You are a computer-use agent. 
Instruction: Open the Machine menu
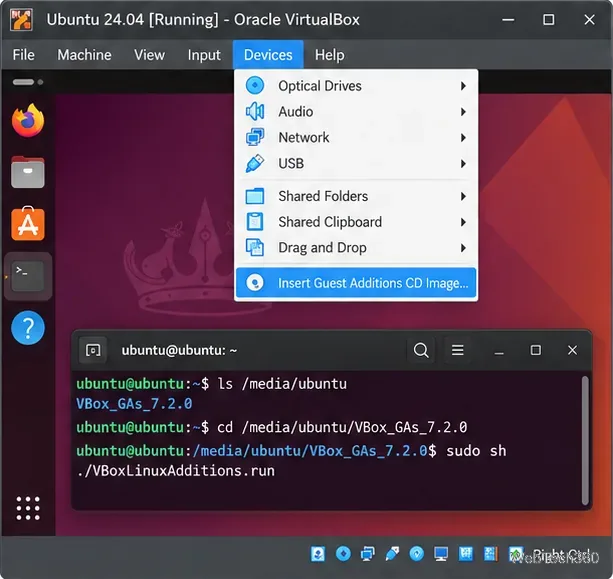point(84,55)
